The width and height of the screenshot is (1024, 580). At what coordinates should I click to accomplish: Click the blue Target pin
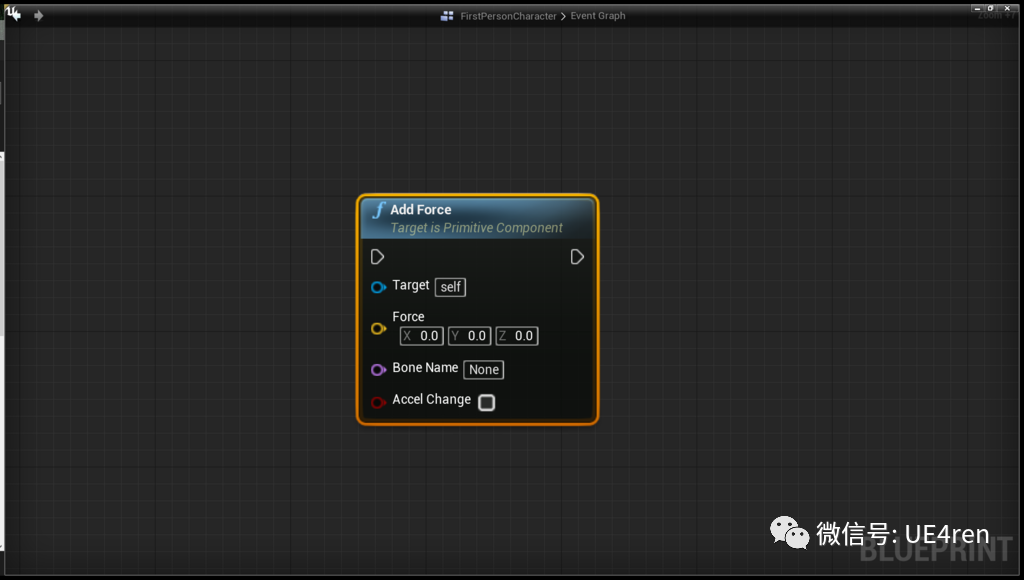[x=378, y=286]
